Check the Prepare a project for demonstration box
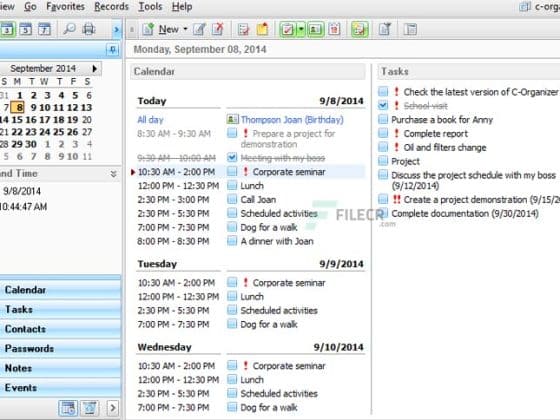The width and height of the screenshot is (560, 420). tap(232, 133)
